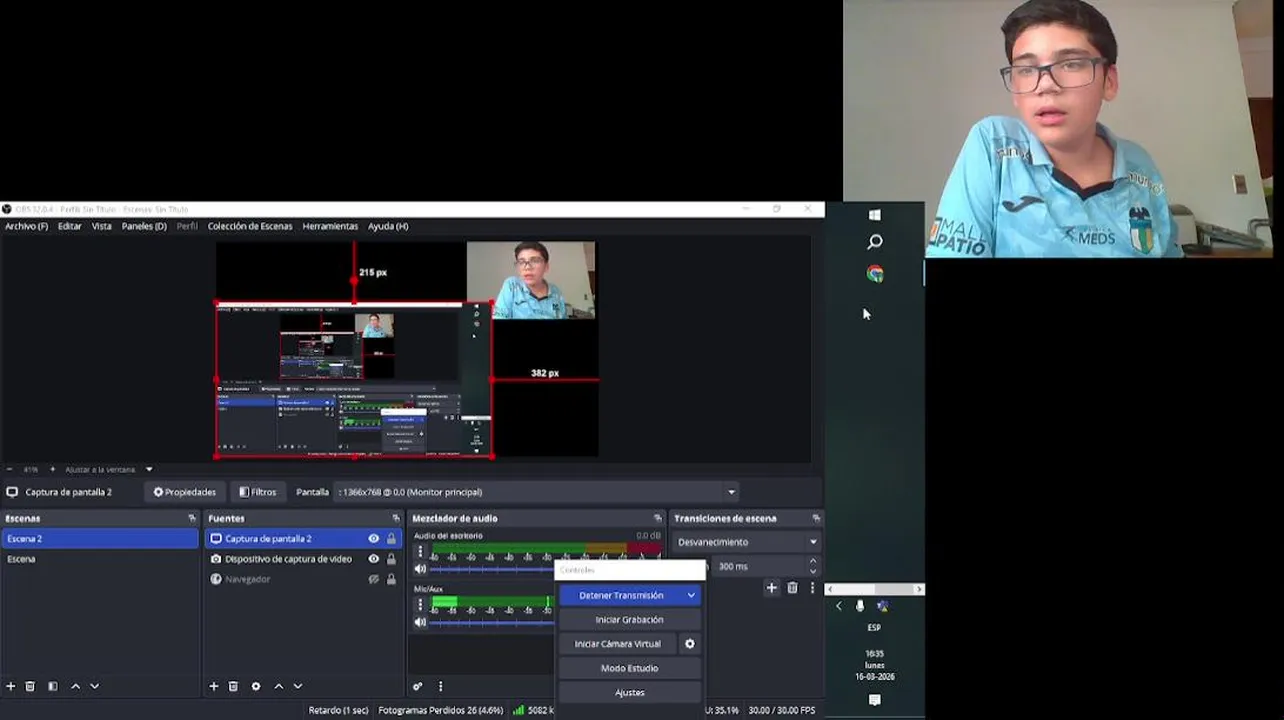
Task: Open the Archivo menu
Action: pos(26,226)
